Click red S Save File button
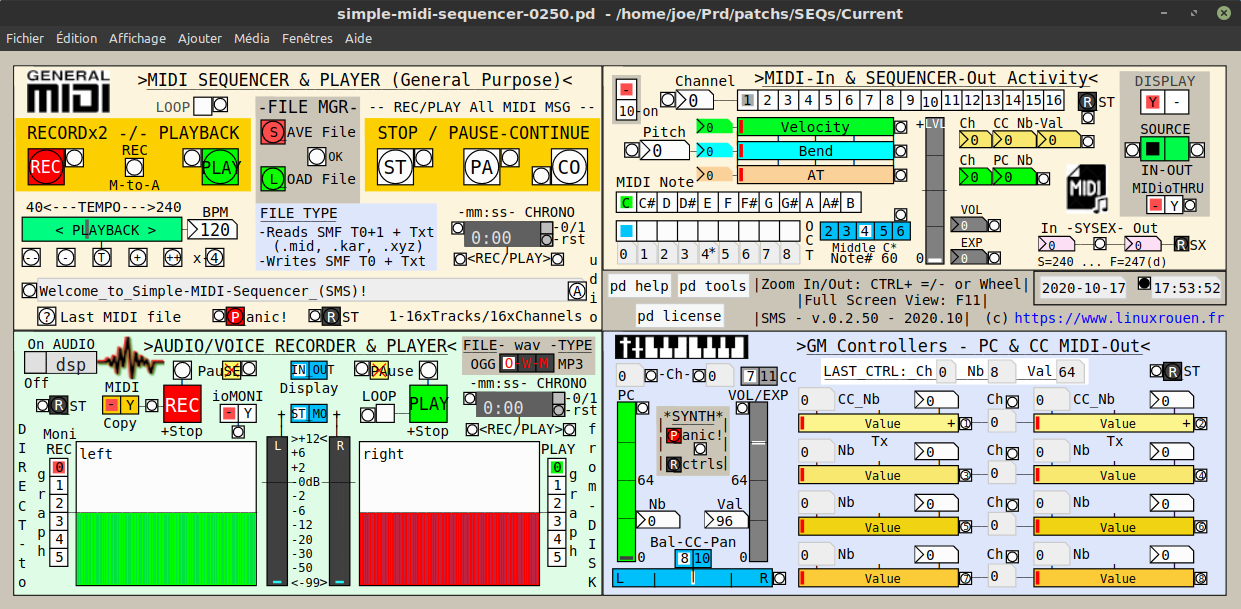Screen dimensions: 1241x609 point(272,131)
